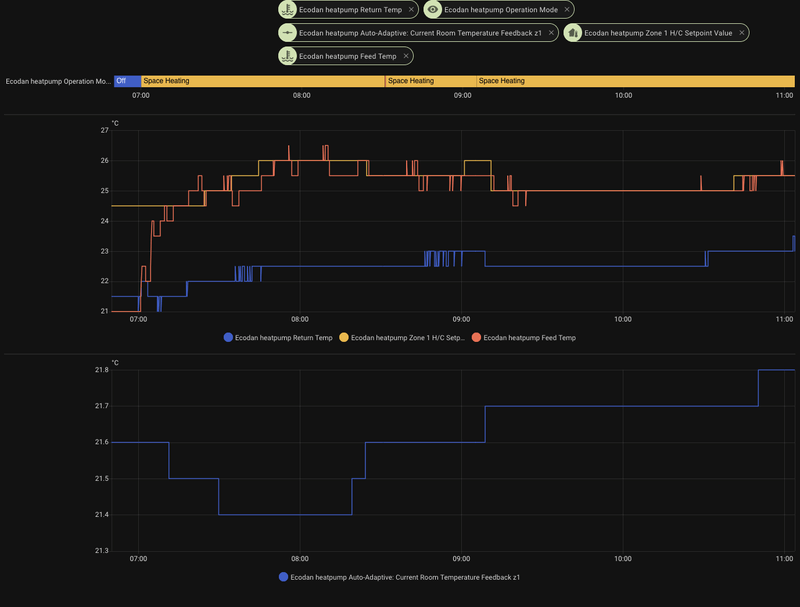Click the Operation Mode chip eye icon

433,10
